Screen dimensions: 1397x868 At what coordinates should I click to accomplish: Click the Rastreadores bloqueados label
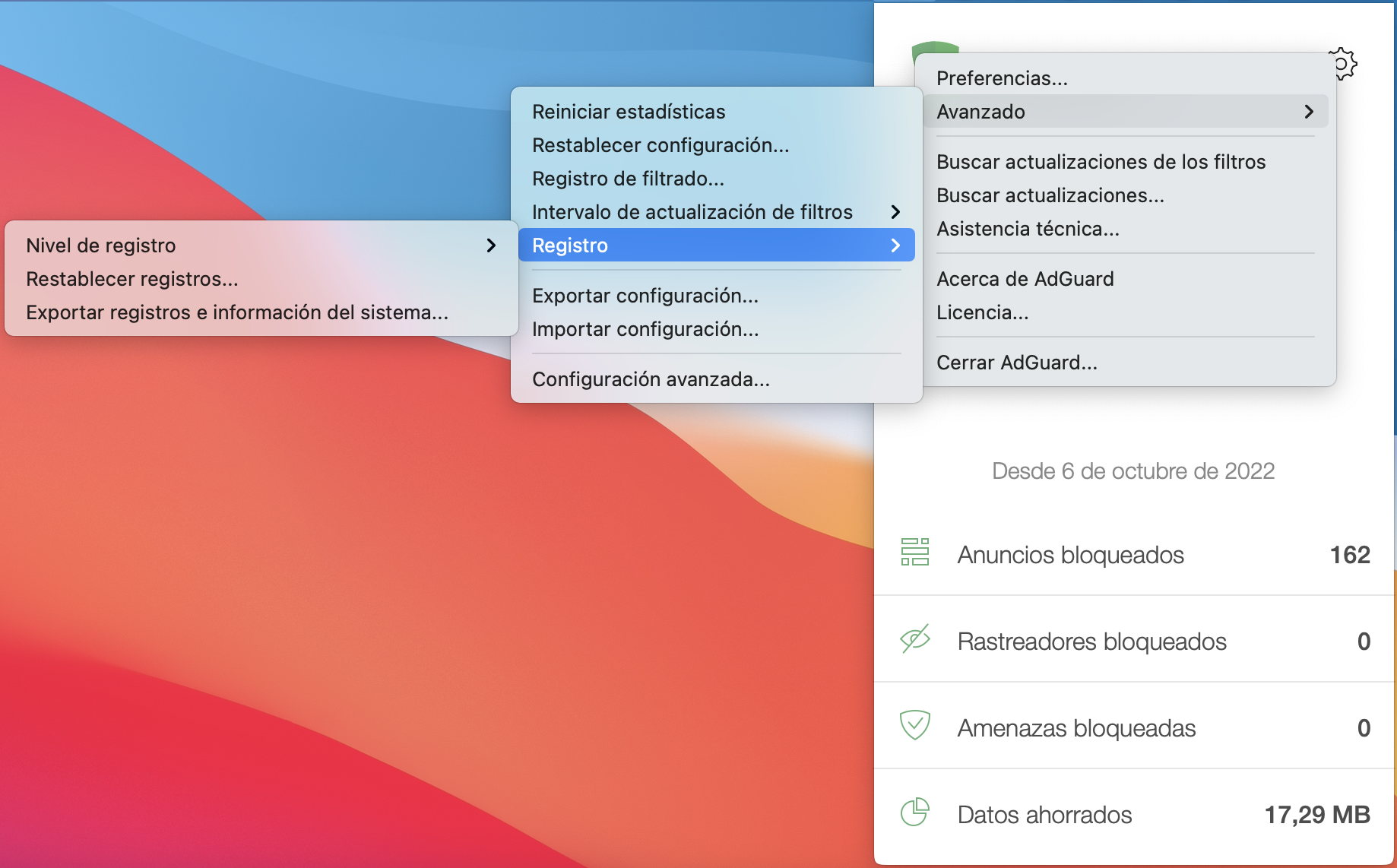[x=1091, y=641]
